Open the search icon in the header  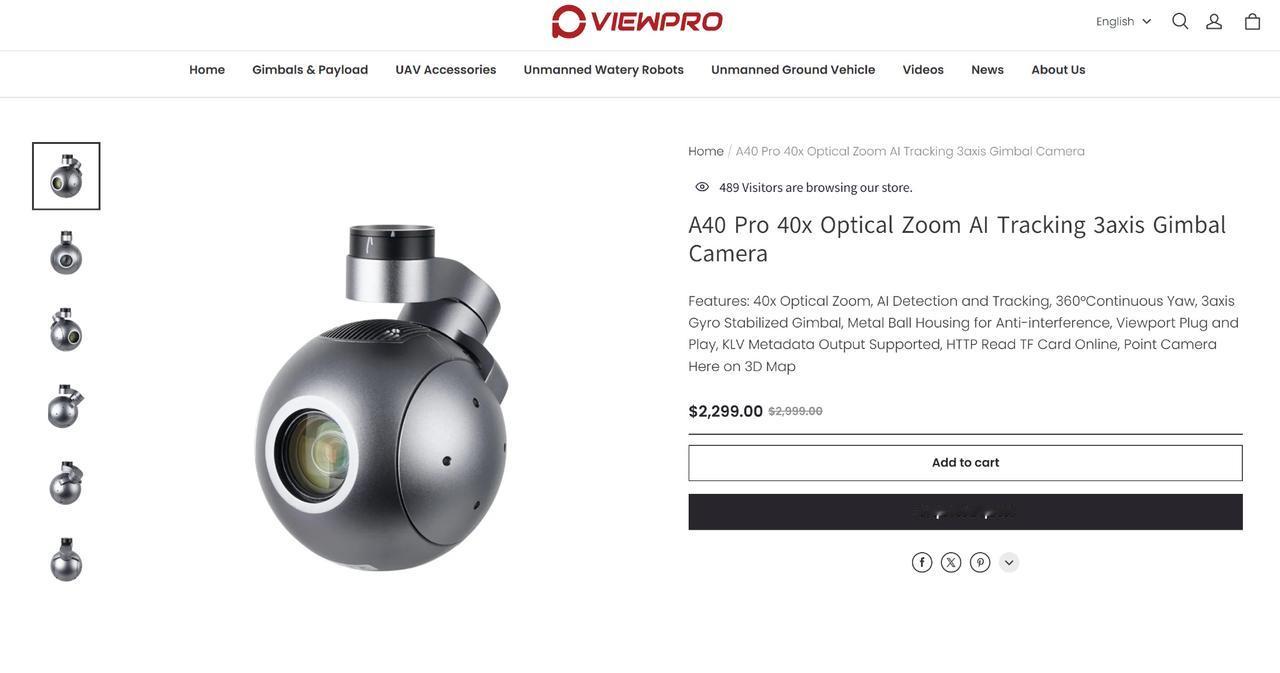(1180, 21)
